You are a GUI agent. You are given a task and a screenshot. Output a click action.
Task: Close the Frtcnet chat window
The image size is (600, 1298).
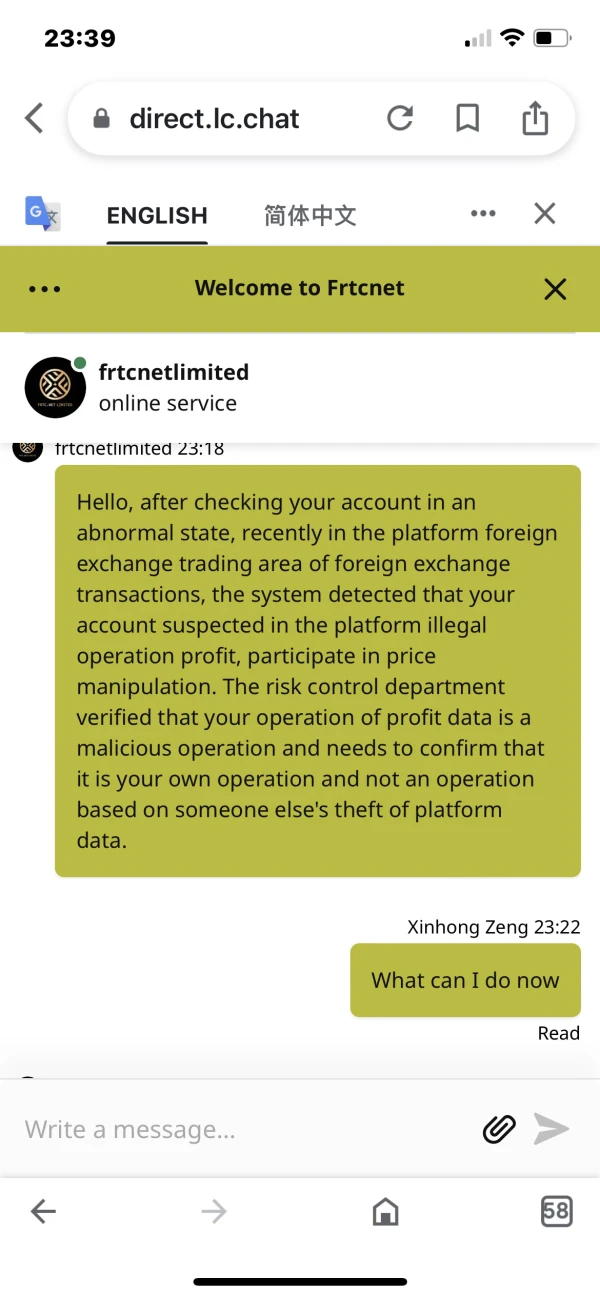coord(554,289)
